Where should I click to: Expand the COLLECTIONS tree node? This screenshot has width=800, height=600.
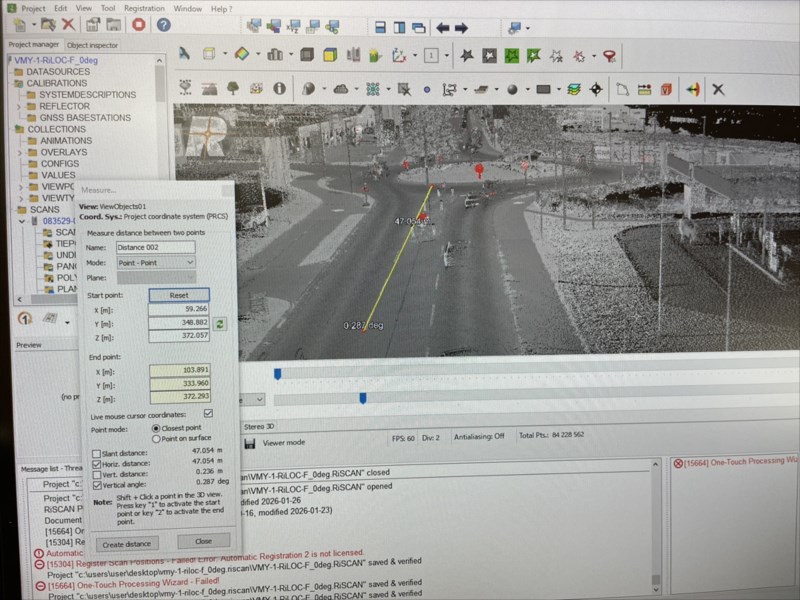(8, 129)
